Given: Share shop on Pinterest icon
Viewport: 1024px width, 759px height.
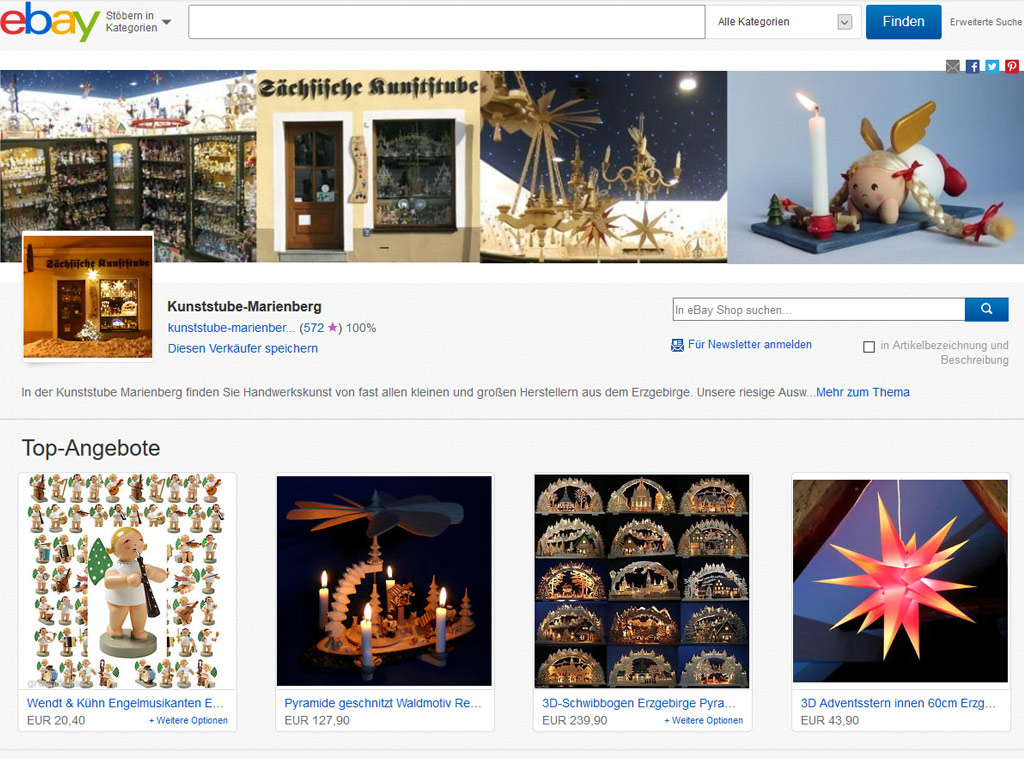Looking at the screenshot, I should [x=1012, y=66].
